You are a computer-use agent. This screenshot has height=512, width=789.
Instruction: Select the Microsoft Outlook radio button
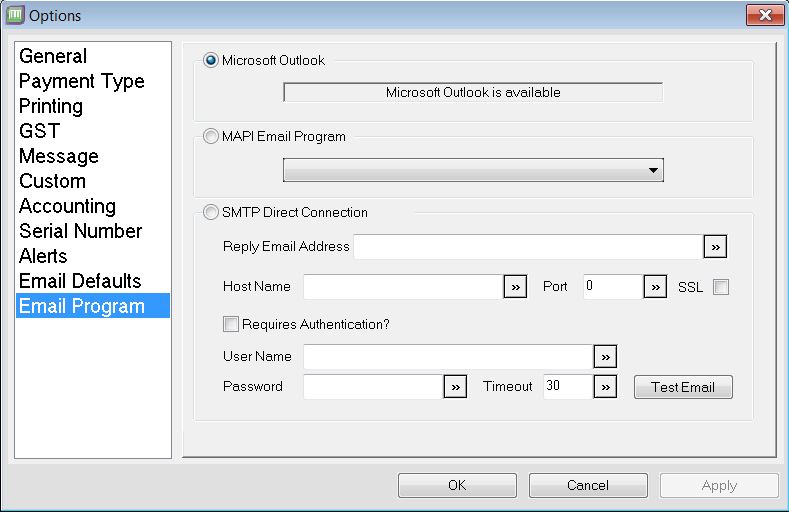(210, 60)
